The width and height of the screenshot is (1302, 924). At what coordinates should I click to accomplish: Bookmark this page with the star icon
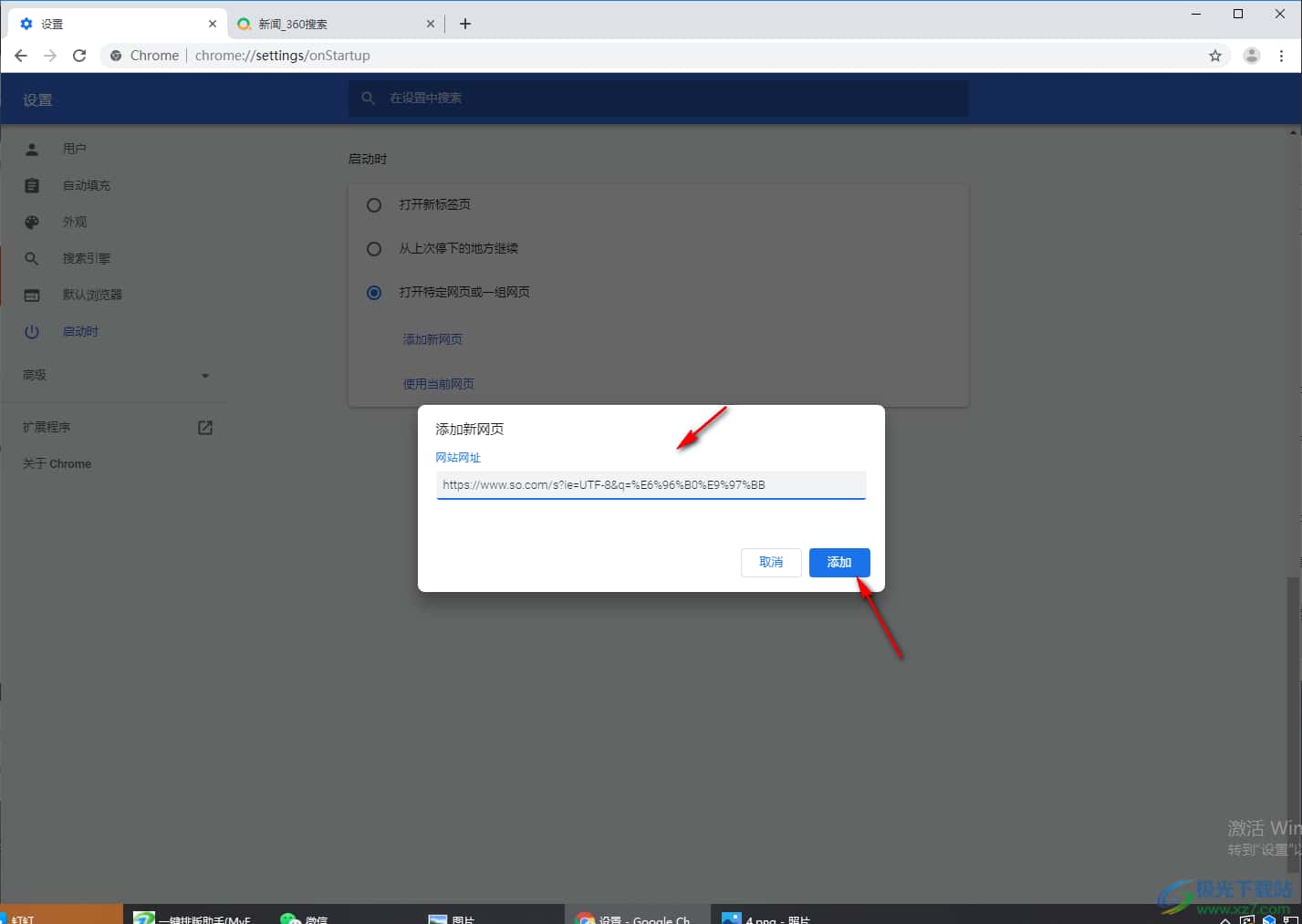[x=1214, y=56]
